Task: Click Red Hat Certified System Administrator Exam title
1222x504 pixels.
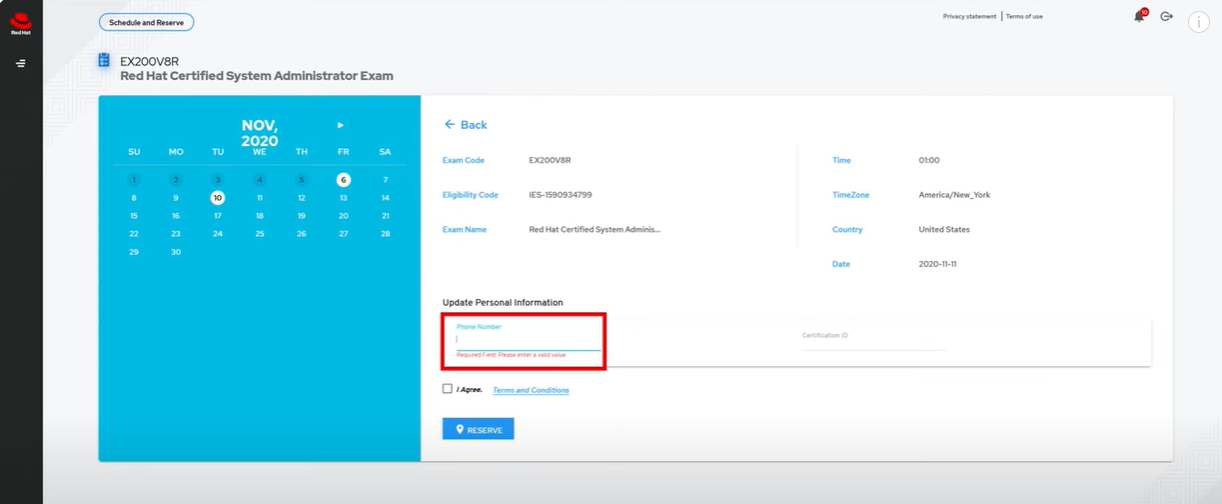Action: tap(257, 76)
